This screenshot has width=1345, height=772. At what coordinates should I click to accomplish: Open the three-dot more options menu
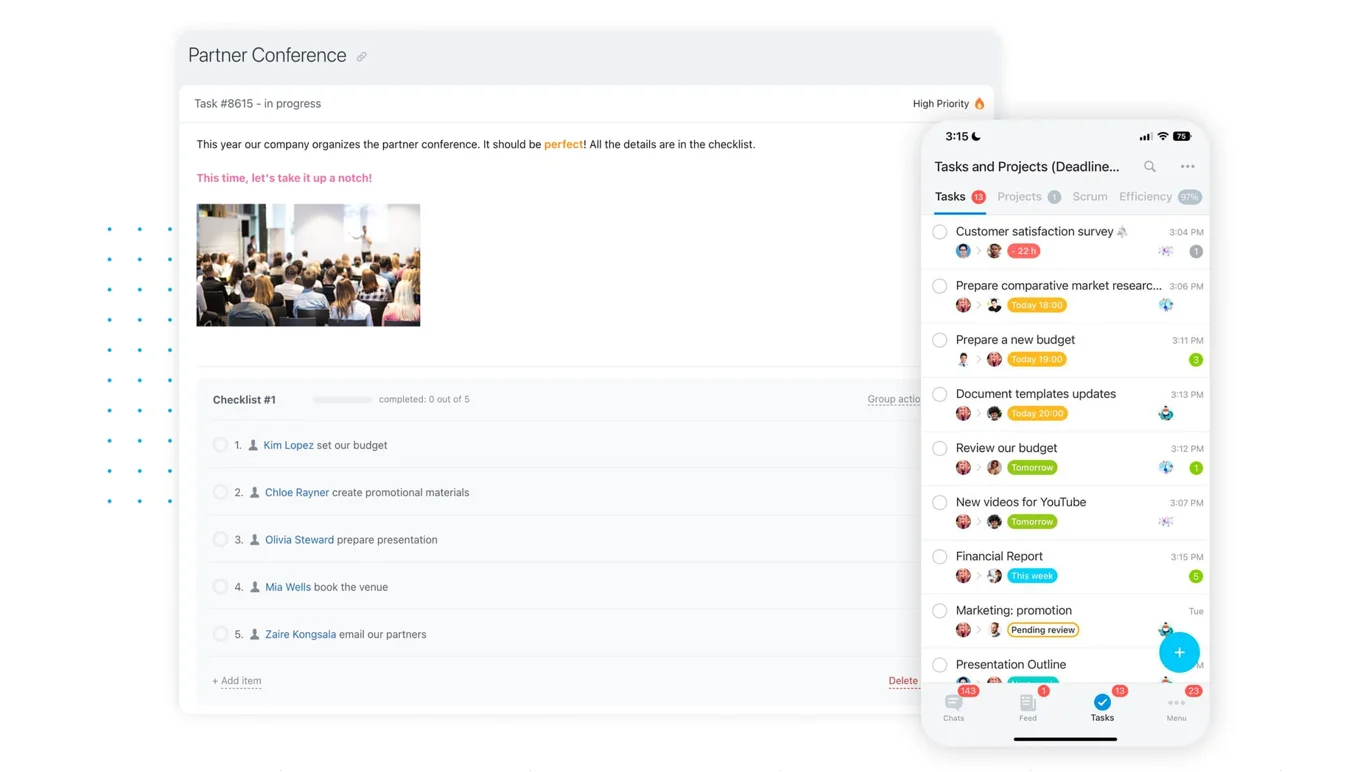[1187, 166]
